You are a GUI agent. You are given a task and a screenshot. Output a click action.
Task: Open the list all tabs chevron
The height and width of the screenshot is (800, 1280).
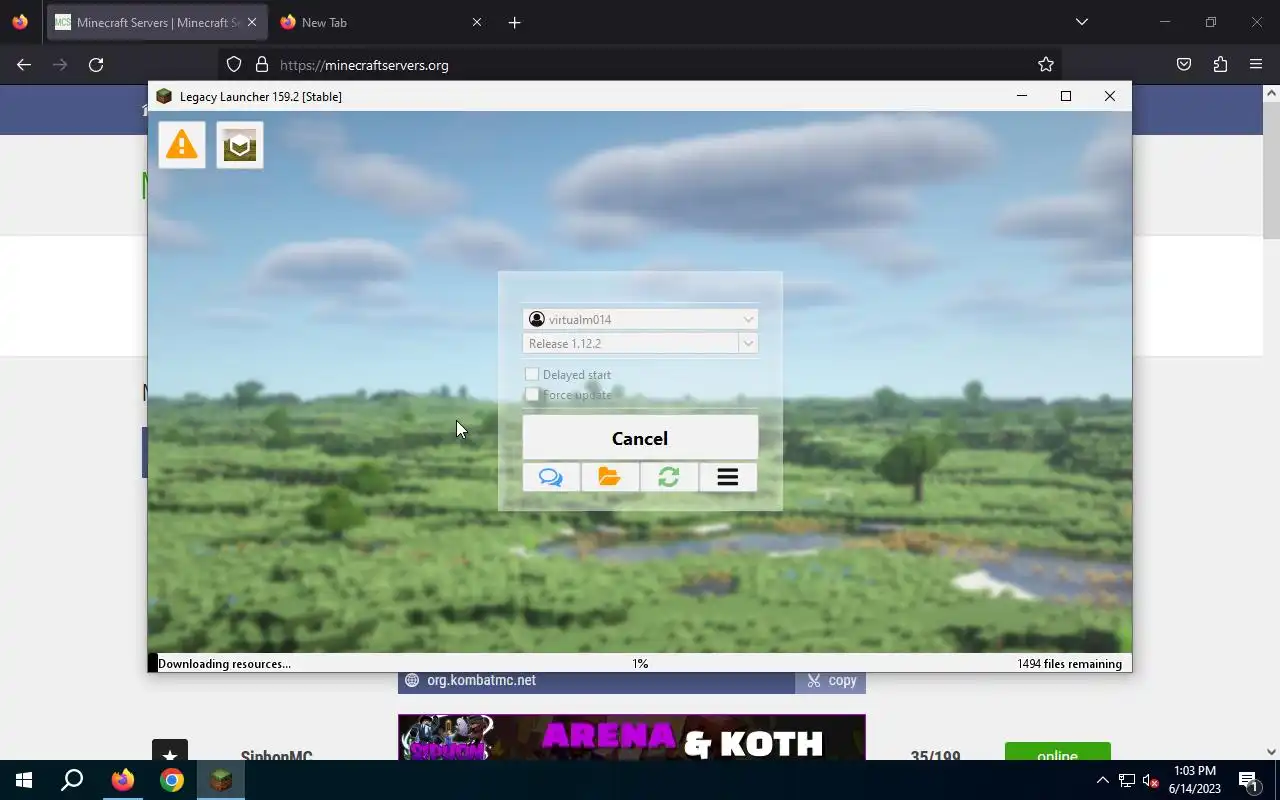[x=1081, y=22]
